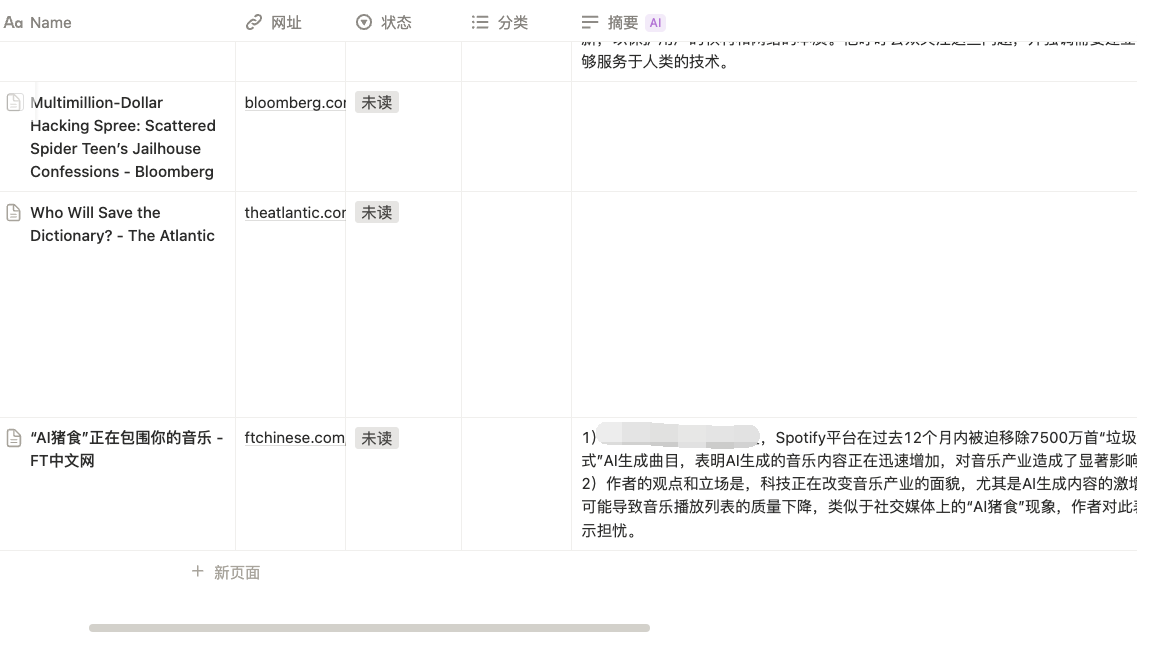
Task: Open the ftchinese.com link
Action: (x=291, y=437)
